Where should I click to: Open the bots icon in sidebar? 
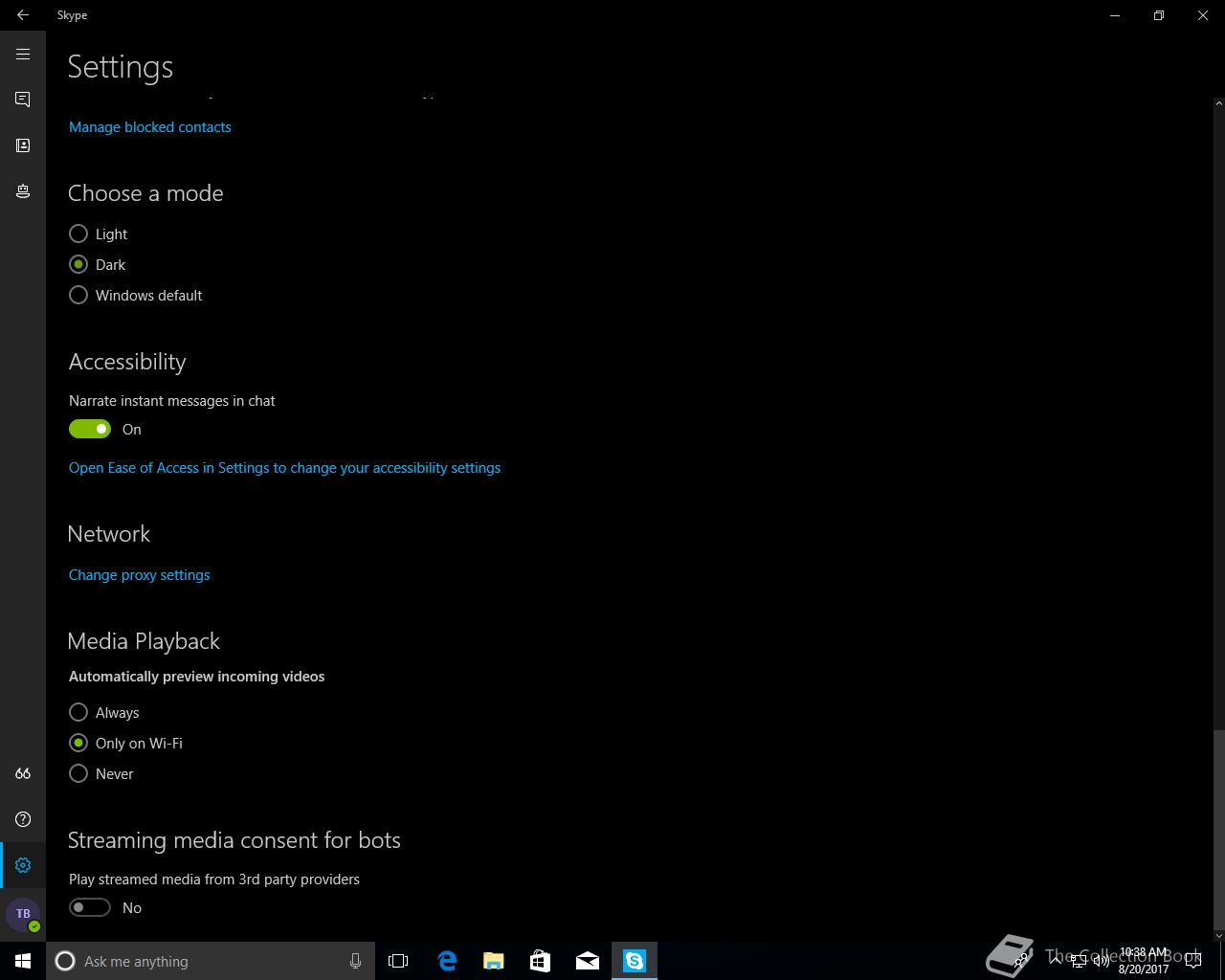(x=23, y=191)
